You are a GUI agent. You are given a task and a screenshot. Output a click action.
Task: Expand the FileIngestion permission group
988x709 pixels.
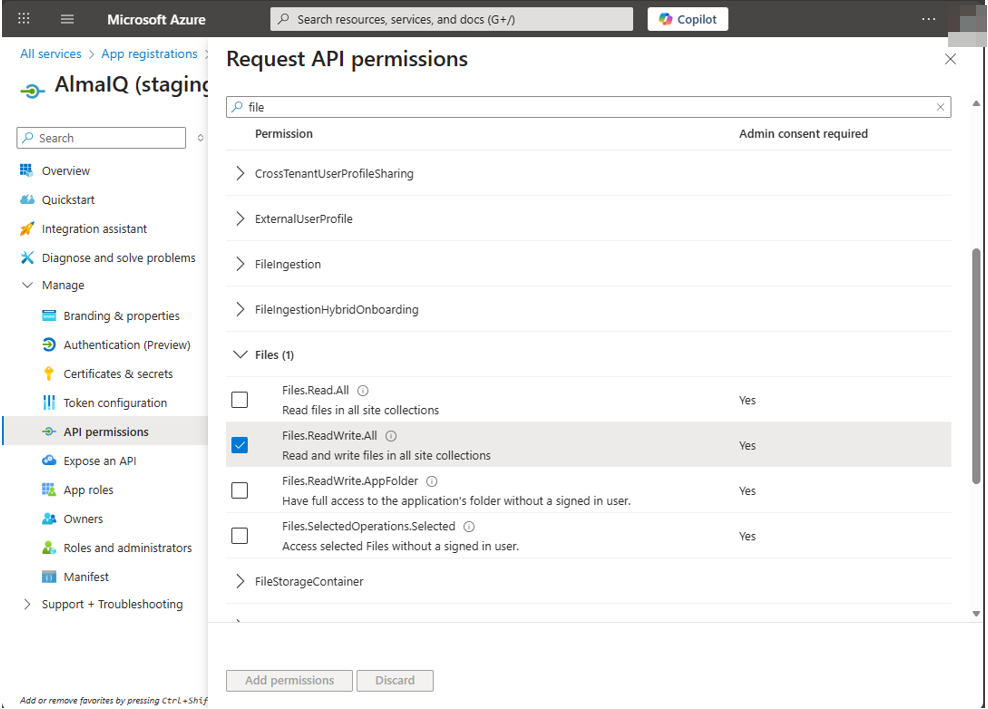240,264
